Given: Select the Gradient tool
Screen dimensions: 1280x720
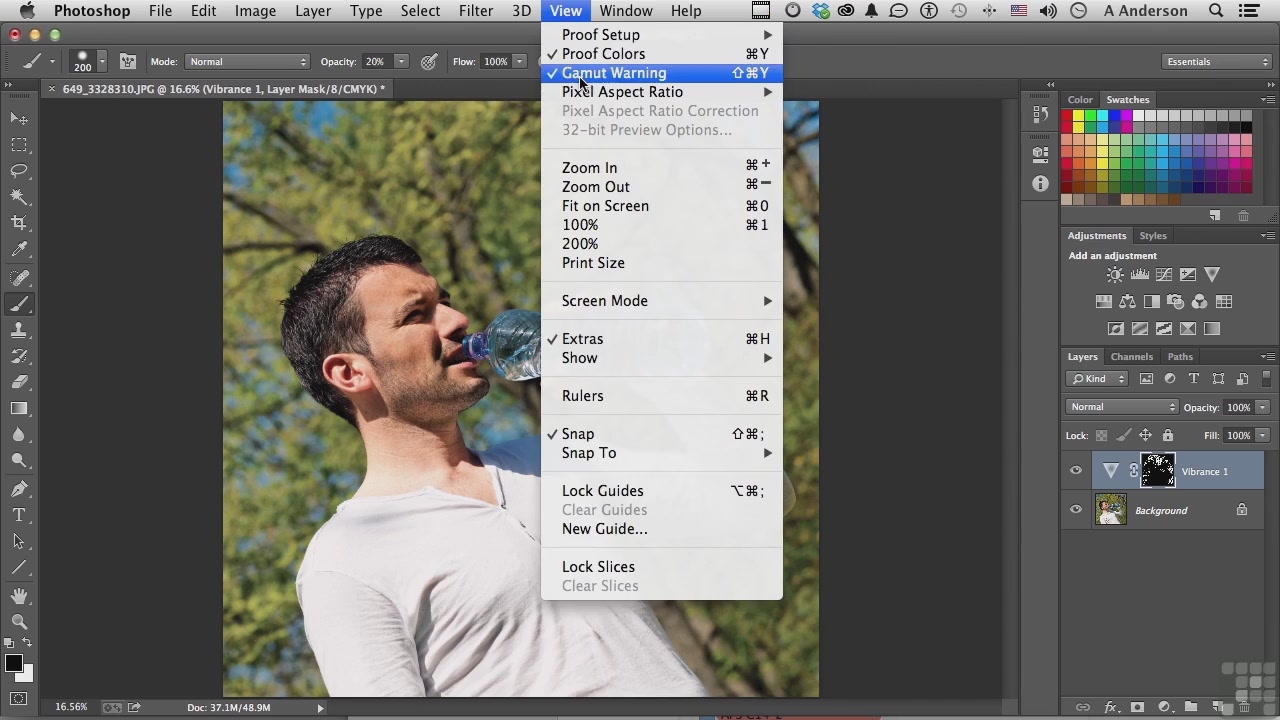Looking at the screenshot, I should [x=19, y=408].
